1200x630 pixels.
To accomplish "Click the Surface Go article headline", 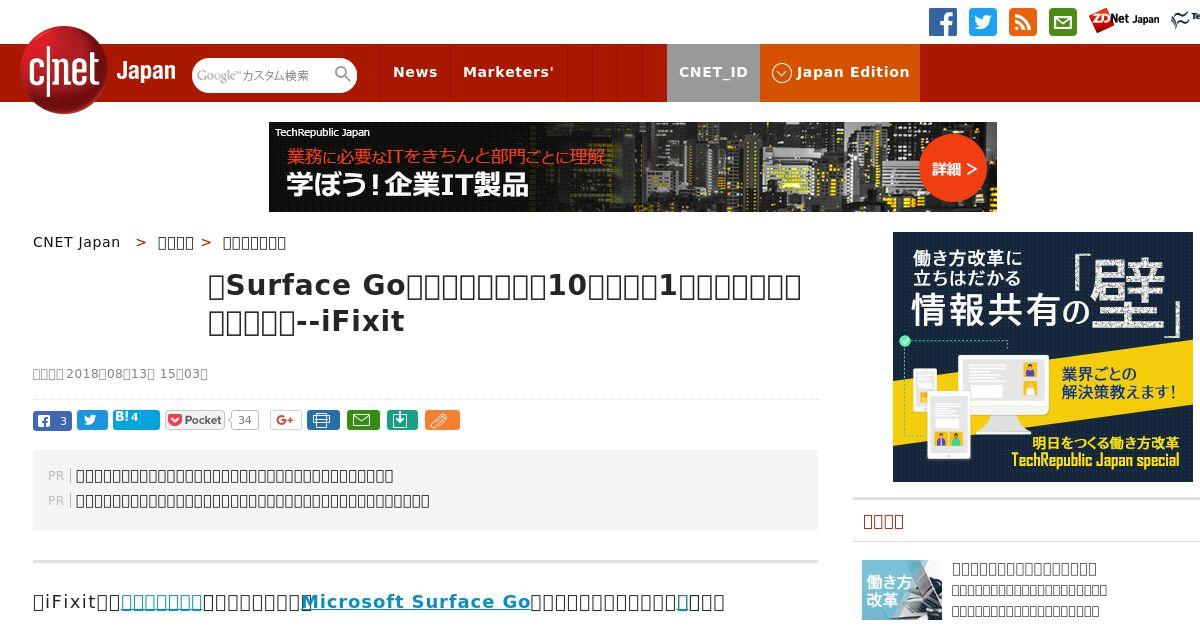I will [x=505, y=303].
